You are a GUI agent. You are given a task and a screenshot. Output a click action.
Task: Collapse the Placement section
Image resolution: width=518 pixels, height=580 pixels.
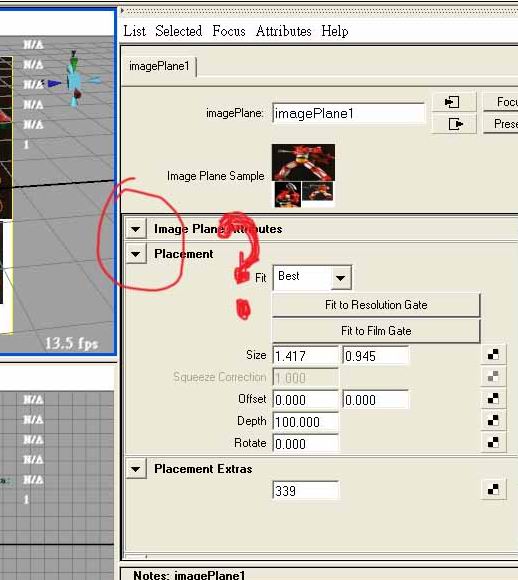[136, 254]
